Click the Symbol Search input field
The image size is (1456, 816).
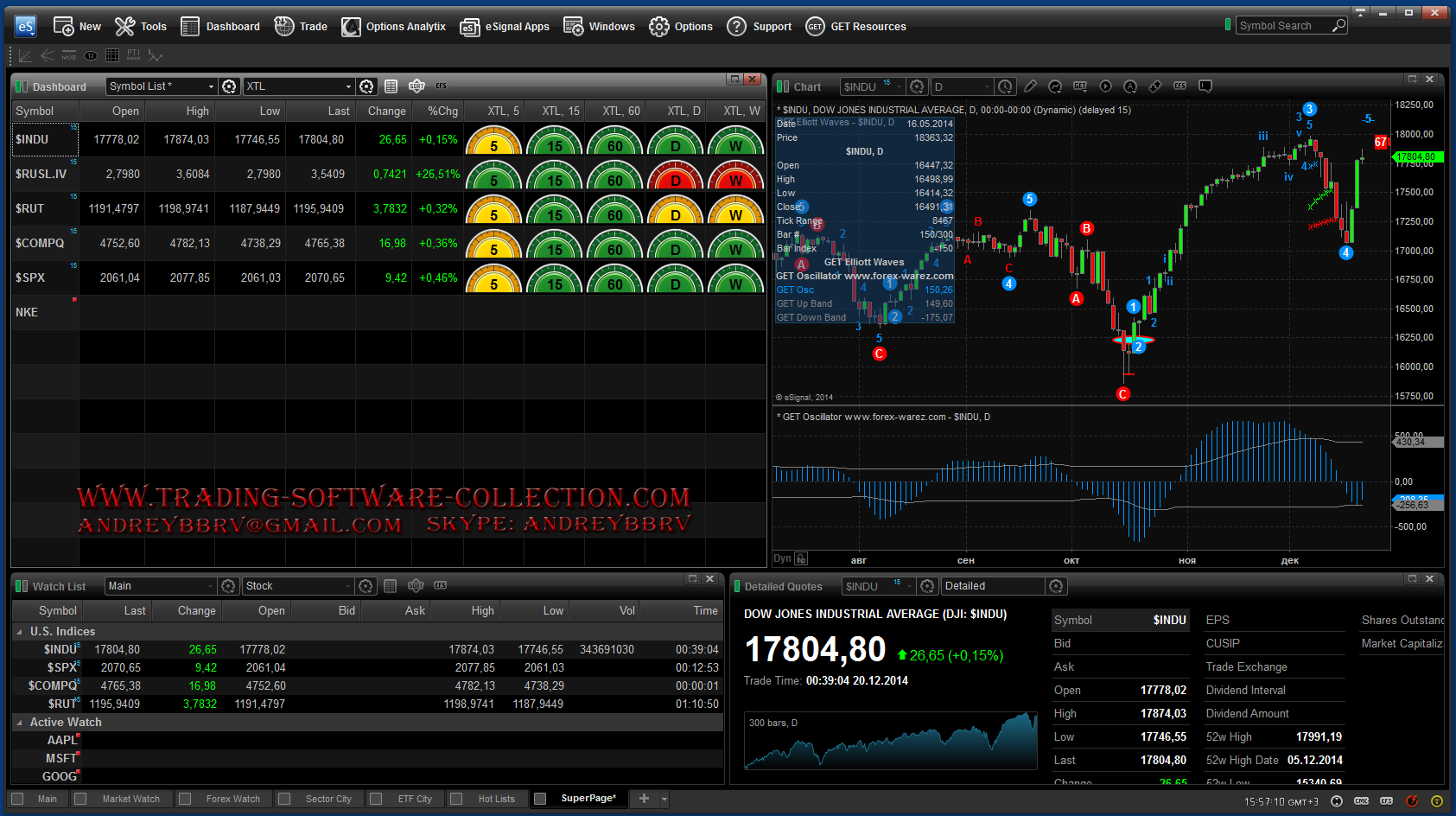point(1281,26)
